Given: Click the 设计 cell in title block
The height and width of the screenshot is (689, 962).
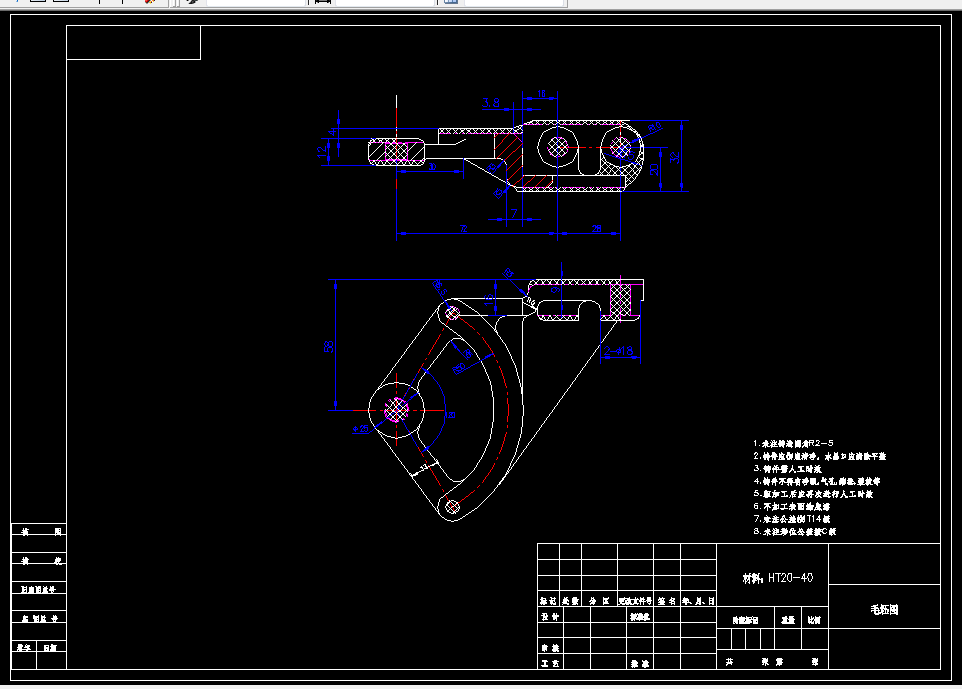Looking at the screenshot, I should pos(550,616).
